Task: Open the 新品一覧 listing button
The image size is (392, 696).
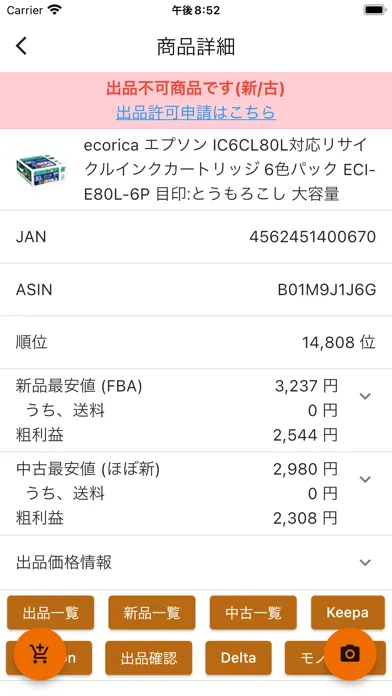Action: click(152, 613)
